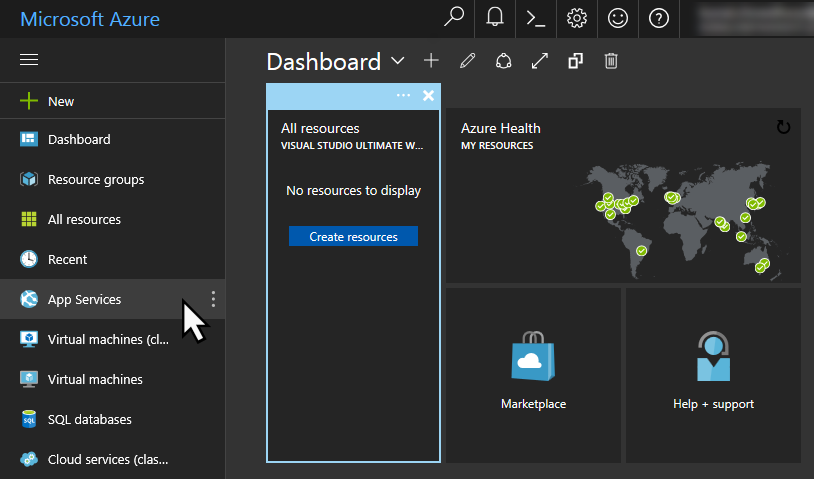814x479 pixels.
Task: Open the Marketplace tile
Action: (x=533, y=375)
